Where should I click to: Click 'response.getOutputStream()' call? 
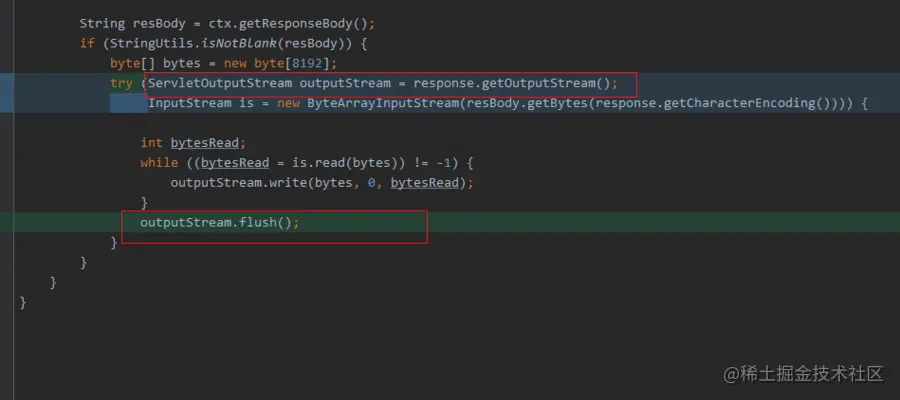point(511,83)
